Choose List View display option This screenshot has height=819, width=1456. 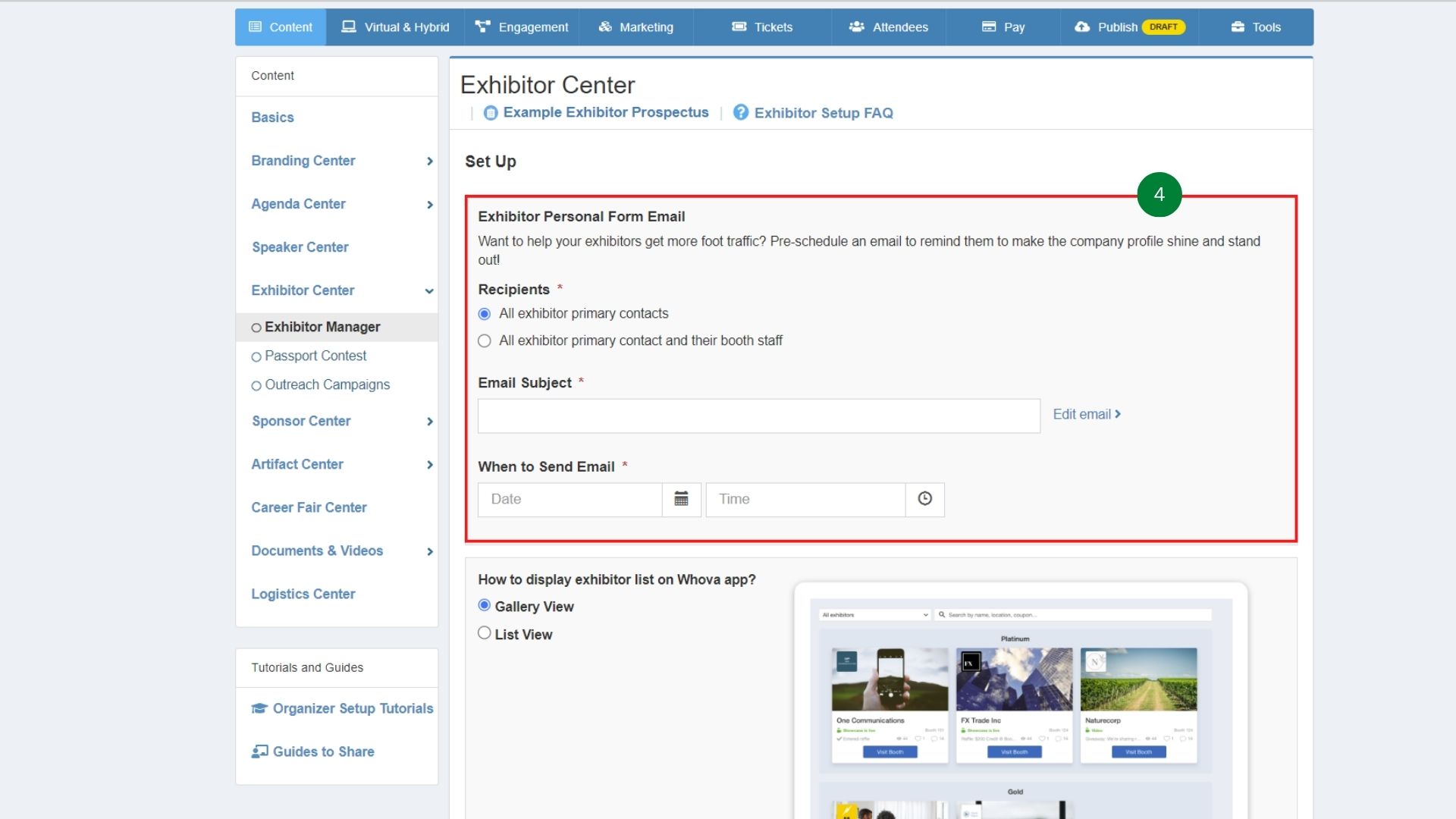coord(485,633)
